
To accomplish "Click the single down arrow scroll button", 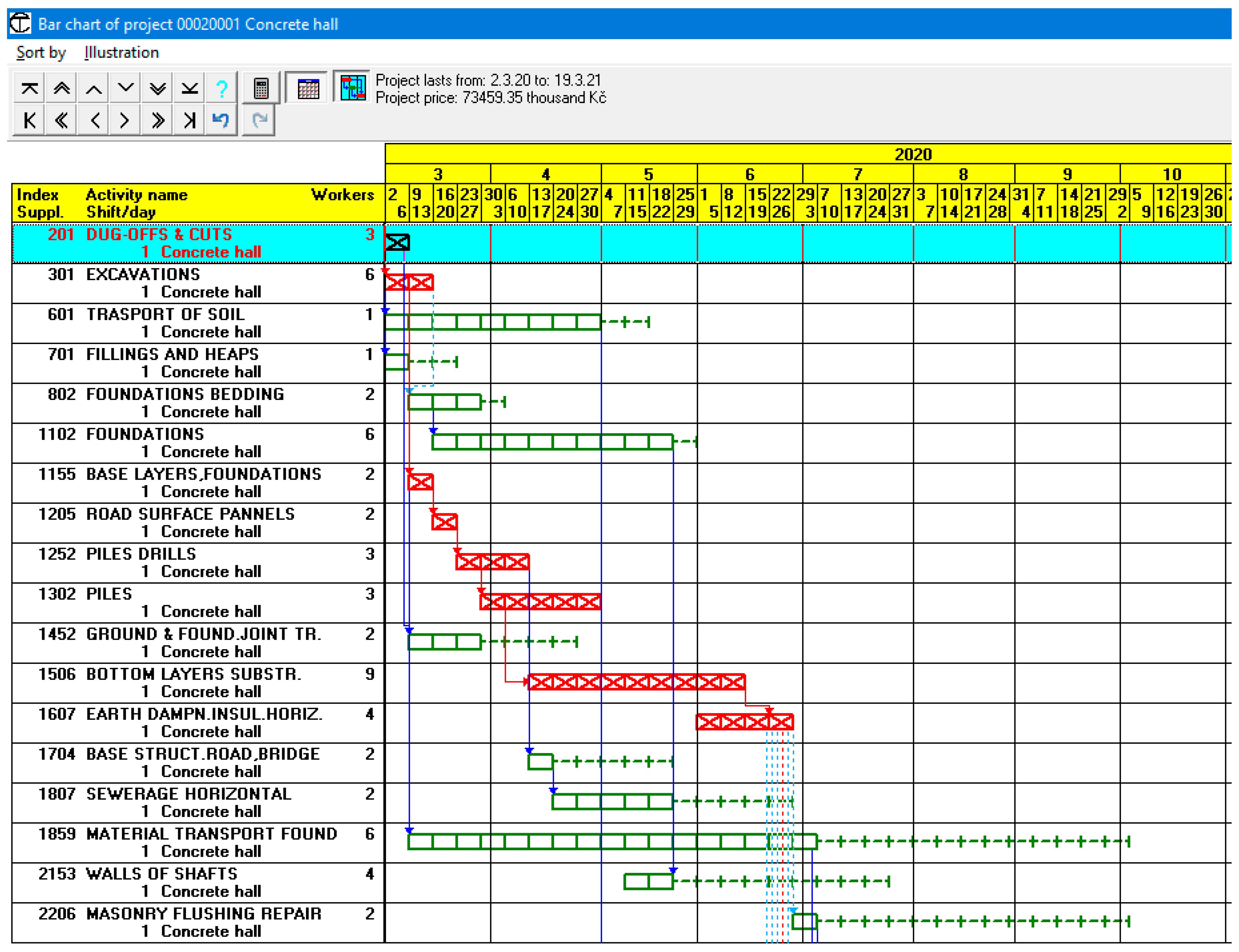I will [x=125, y=88].
